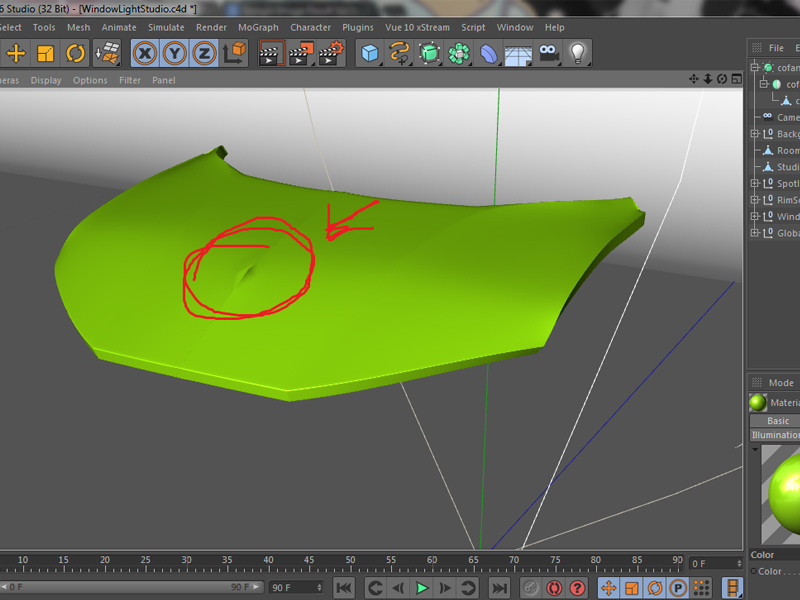
Task: Toggle the X axis lock
Action: pos(145,53)
